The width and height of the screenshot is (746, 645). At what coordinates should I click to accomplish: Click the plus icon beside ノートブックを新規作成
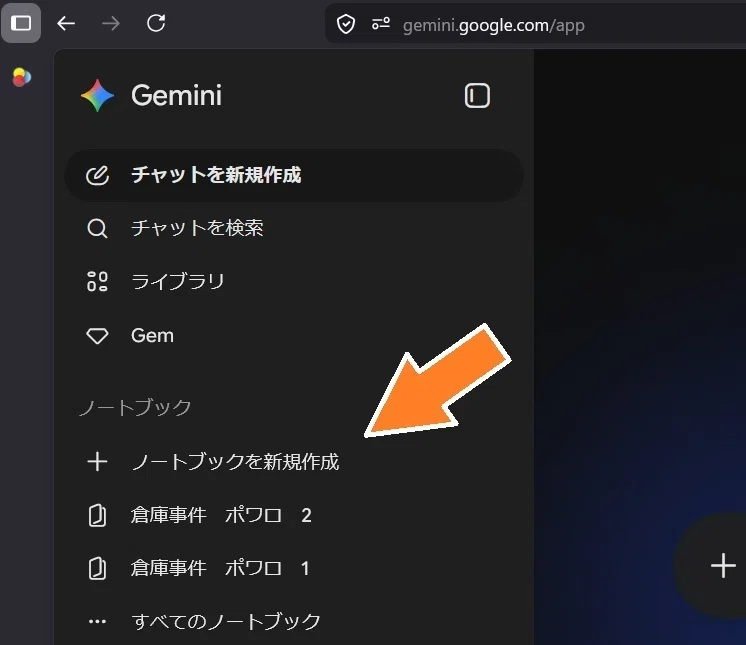[x=98, y=462]
